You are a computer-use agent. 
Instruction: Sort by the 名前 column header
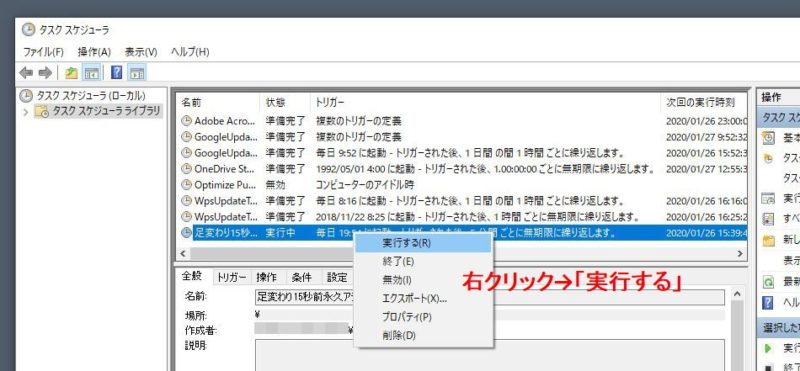pos(218,103)
